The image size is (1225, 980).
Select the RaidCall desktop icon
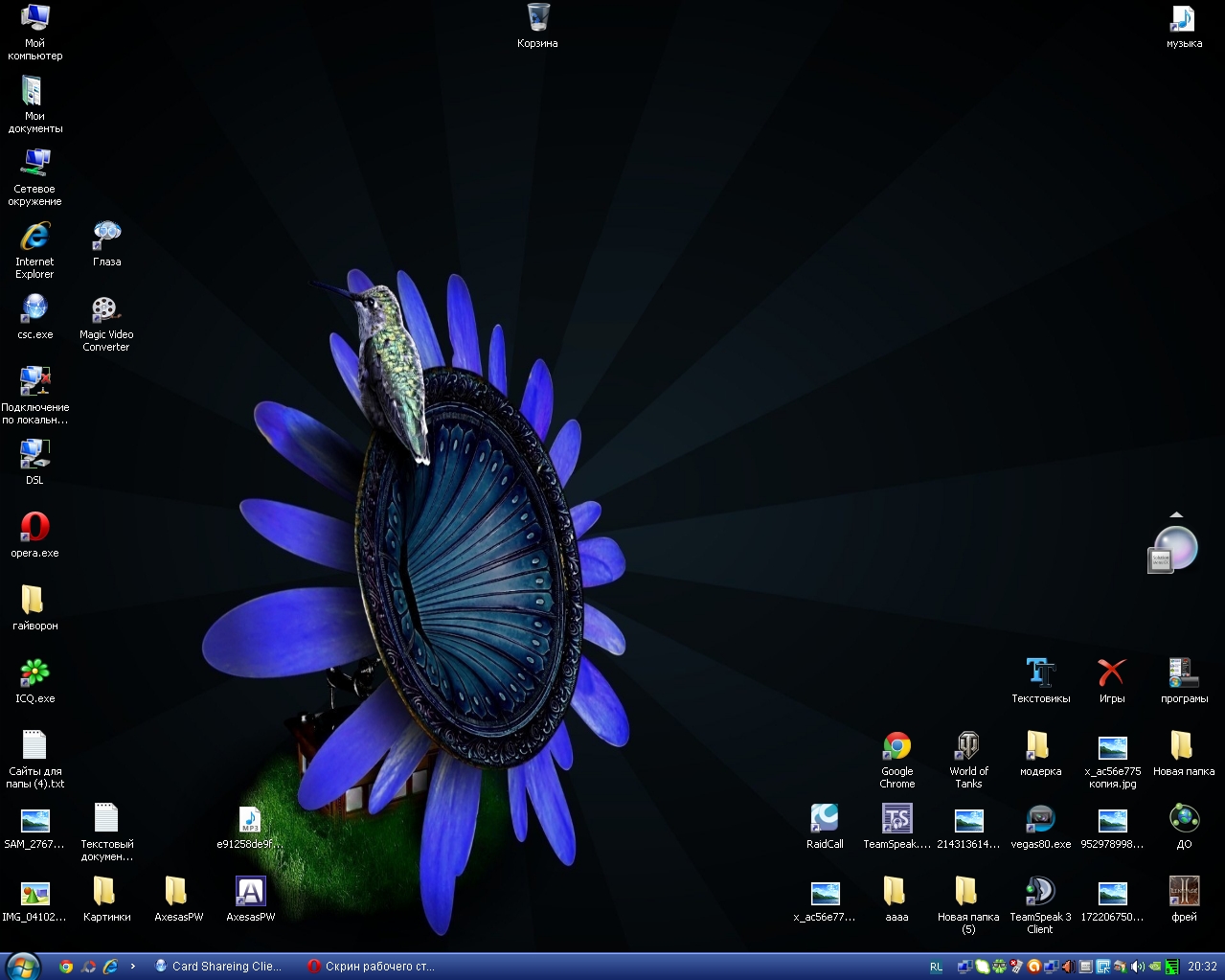click(x=825, y=820)
